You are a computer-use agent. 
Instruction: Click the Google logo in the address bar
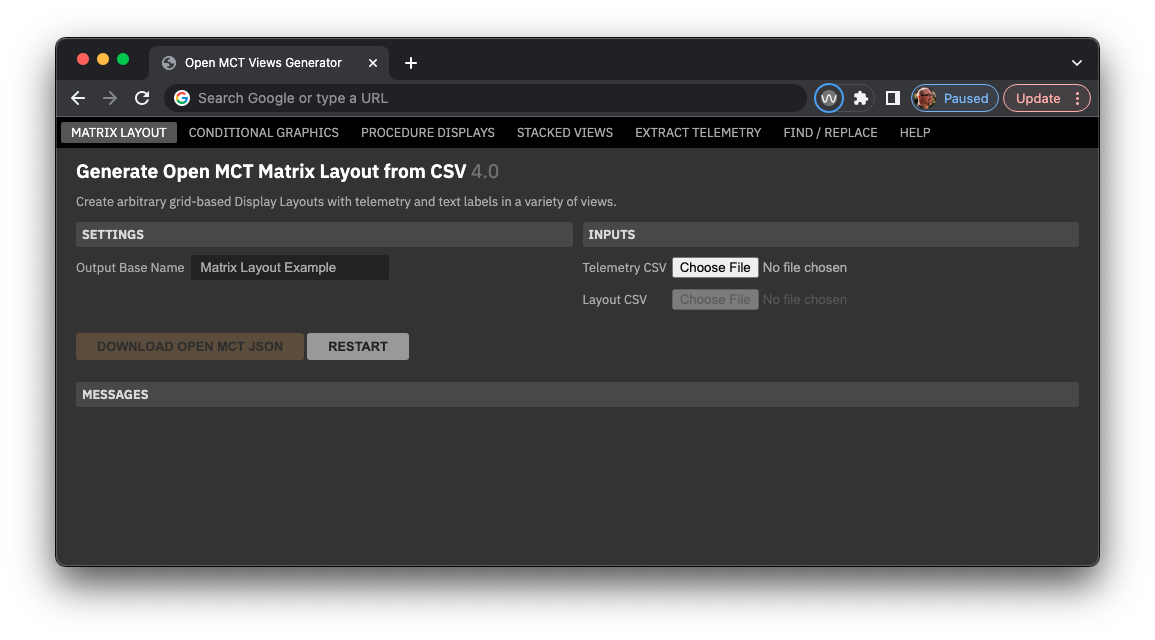182,98
